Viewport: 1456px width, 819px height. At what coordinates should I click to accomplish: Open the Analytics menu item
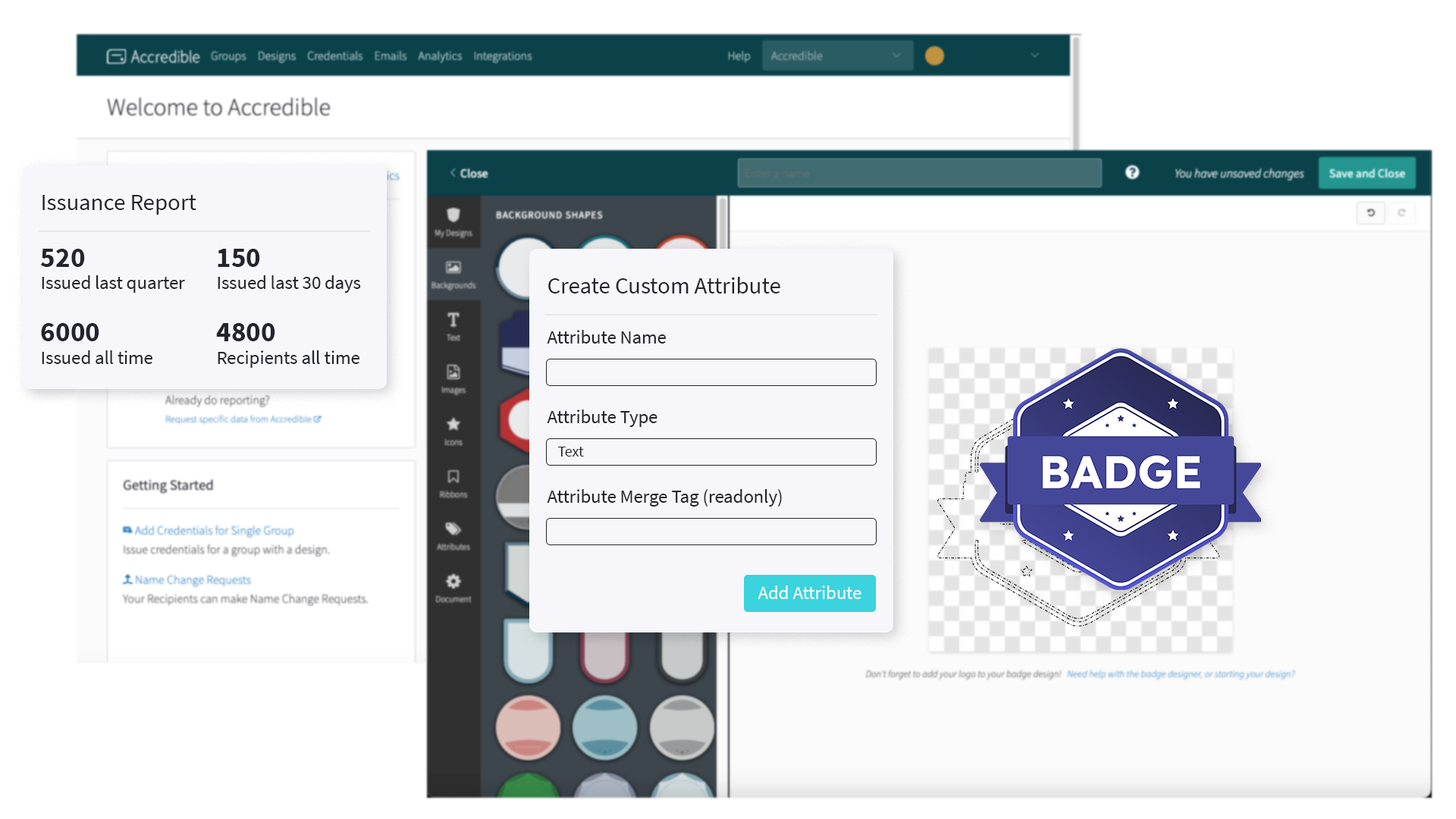click(439, 56)
